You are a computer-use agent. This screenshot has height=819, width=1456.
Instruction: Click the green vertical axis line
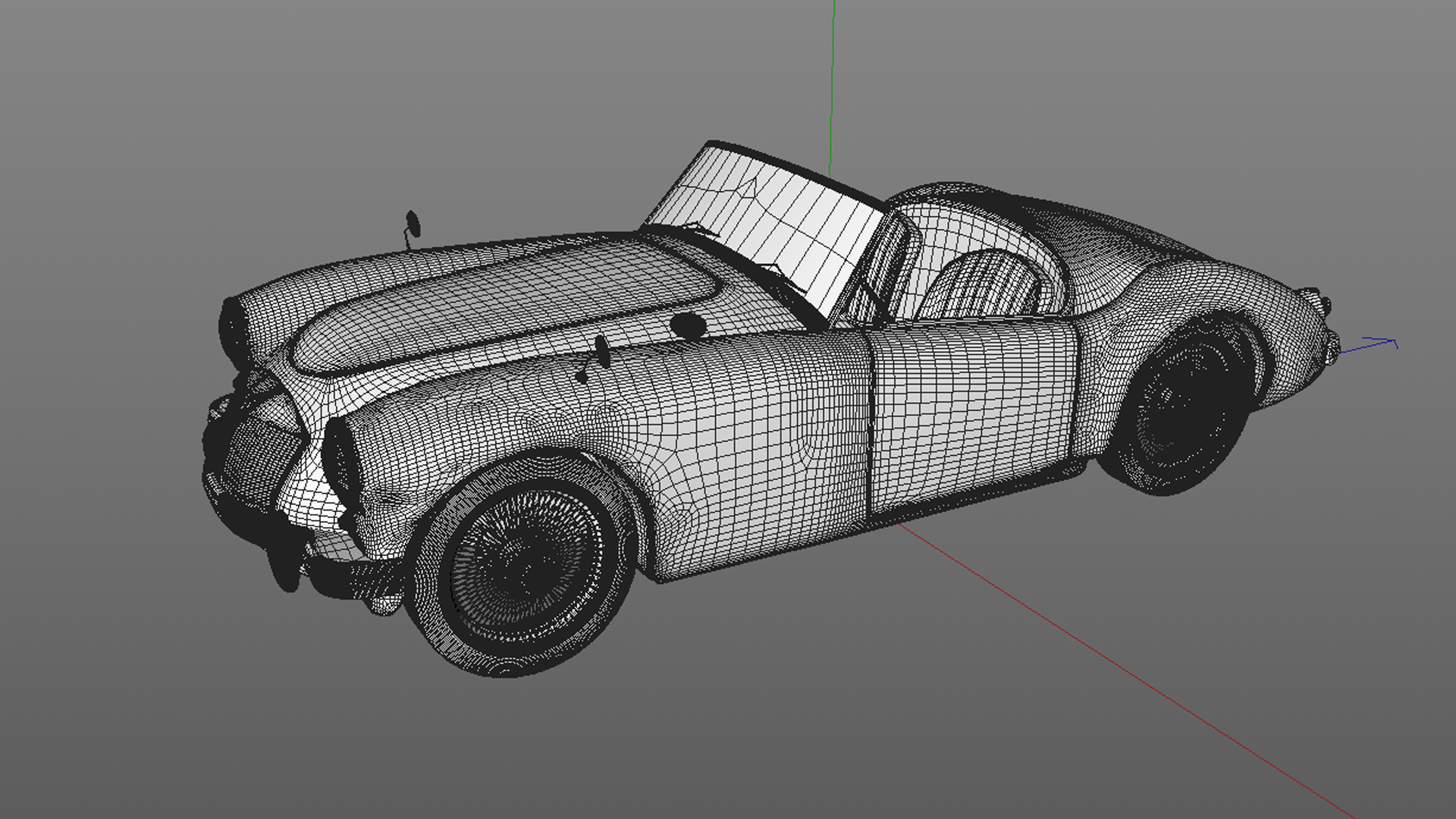(833, 76)
